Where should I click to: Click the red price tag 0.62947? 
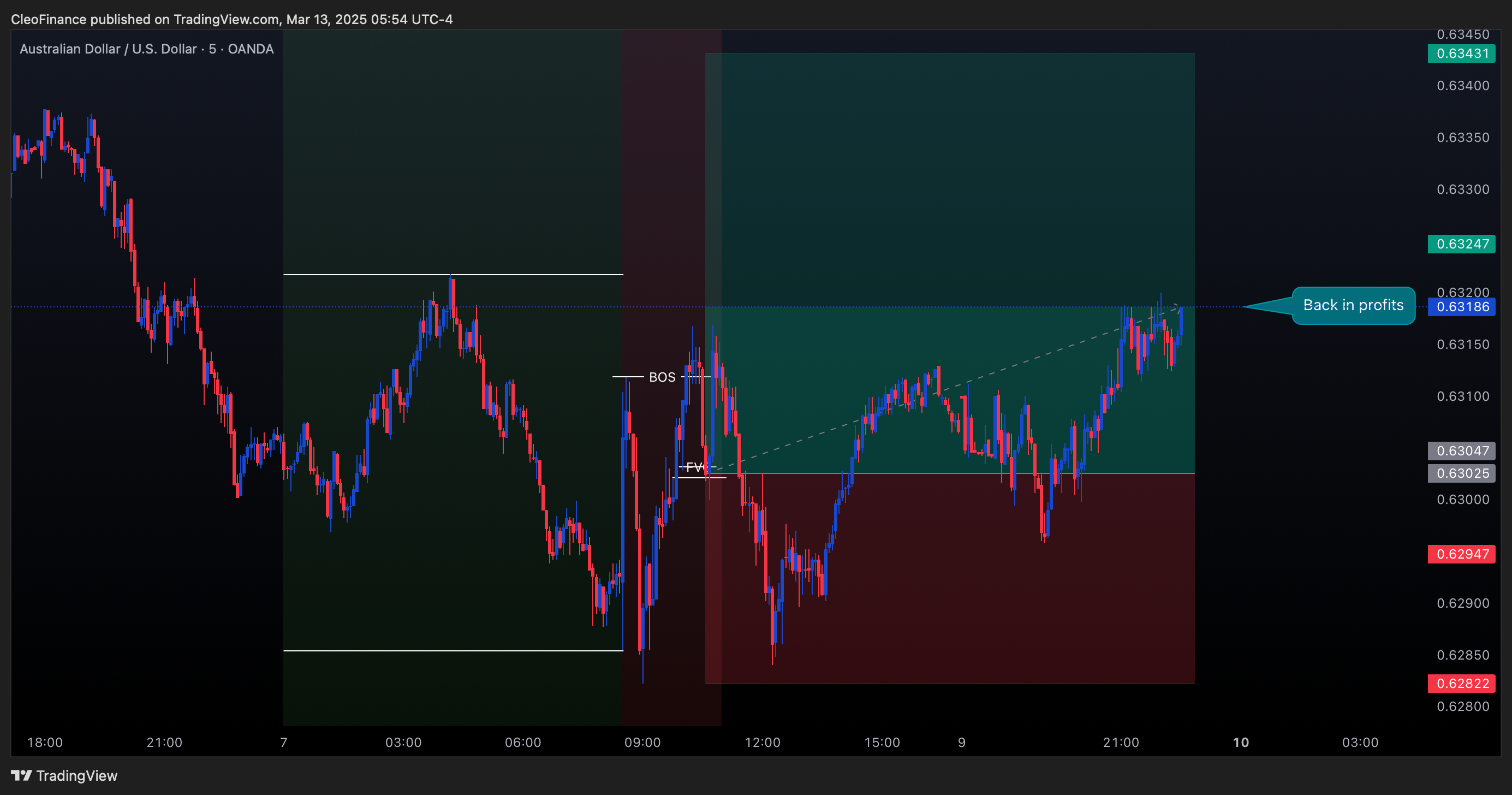(1462, 554)
